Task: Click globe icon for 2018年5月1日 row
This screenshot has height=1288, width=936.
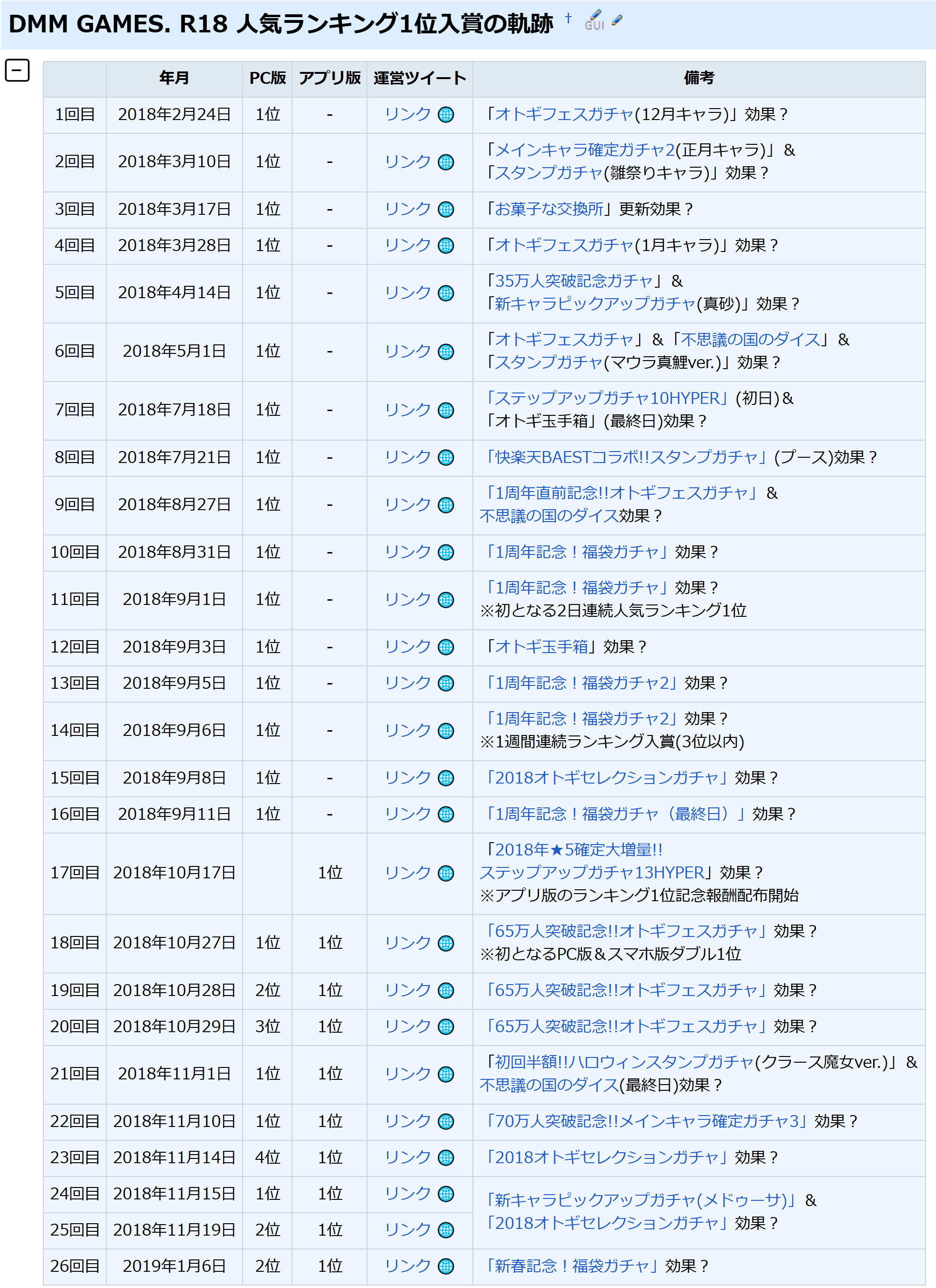Action: point(446,352)
